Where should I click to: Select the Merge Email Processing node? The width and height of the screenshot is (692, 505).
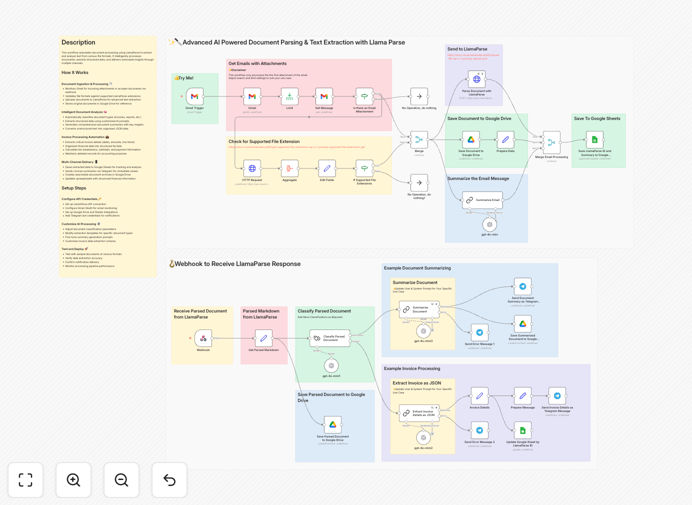(x=552, y=142)
